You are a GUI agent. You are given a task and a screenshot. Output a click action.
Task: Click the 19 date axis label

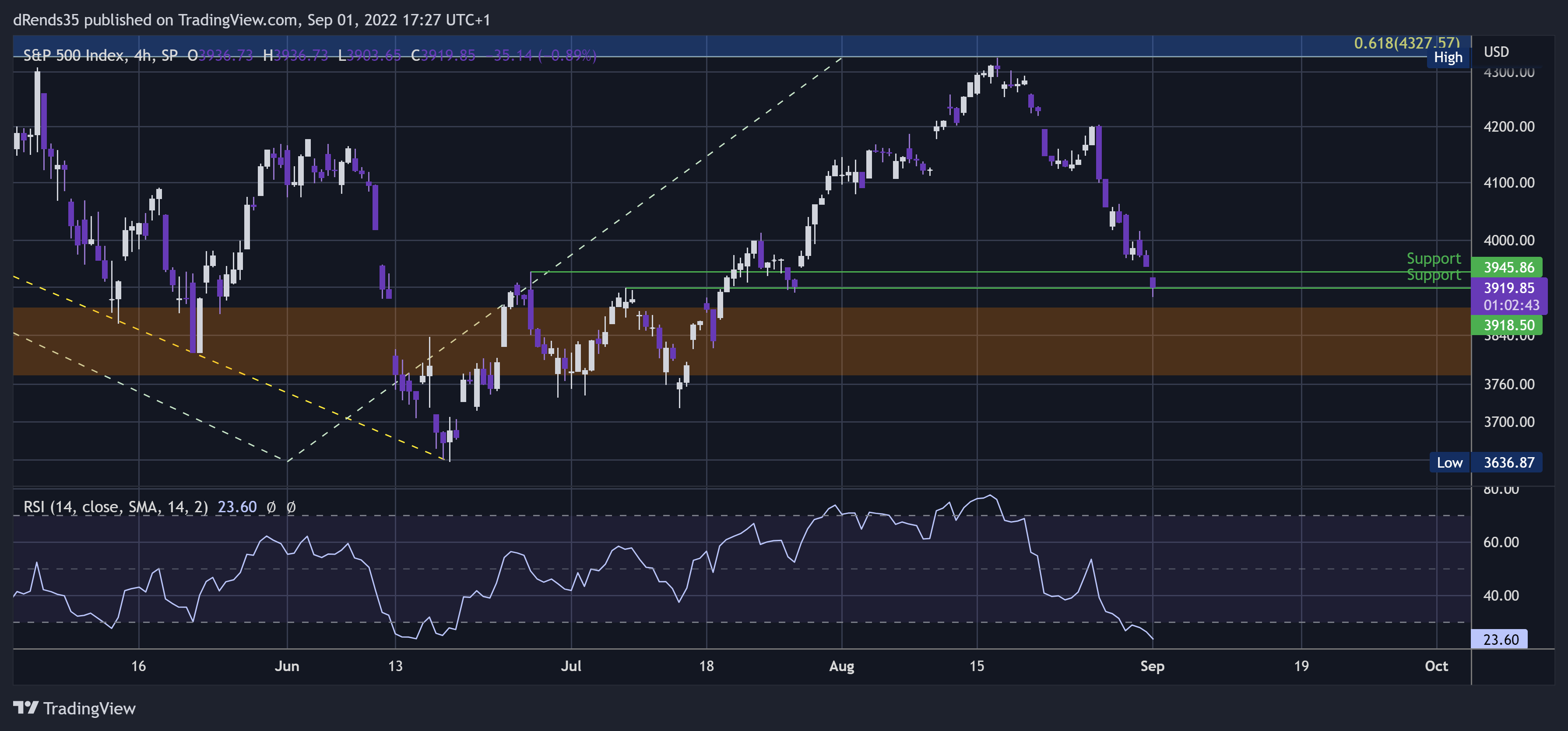(1301, 666)
